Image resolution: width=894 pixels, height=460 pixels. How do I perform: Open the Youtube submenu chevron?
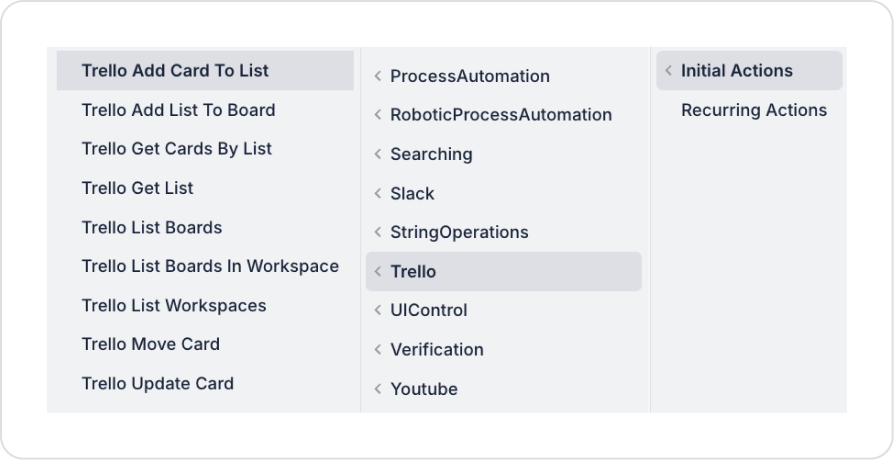click(378, 389)
